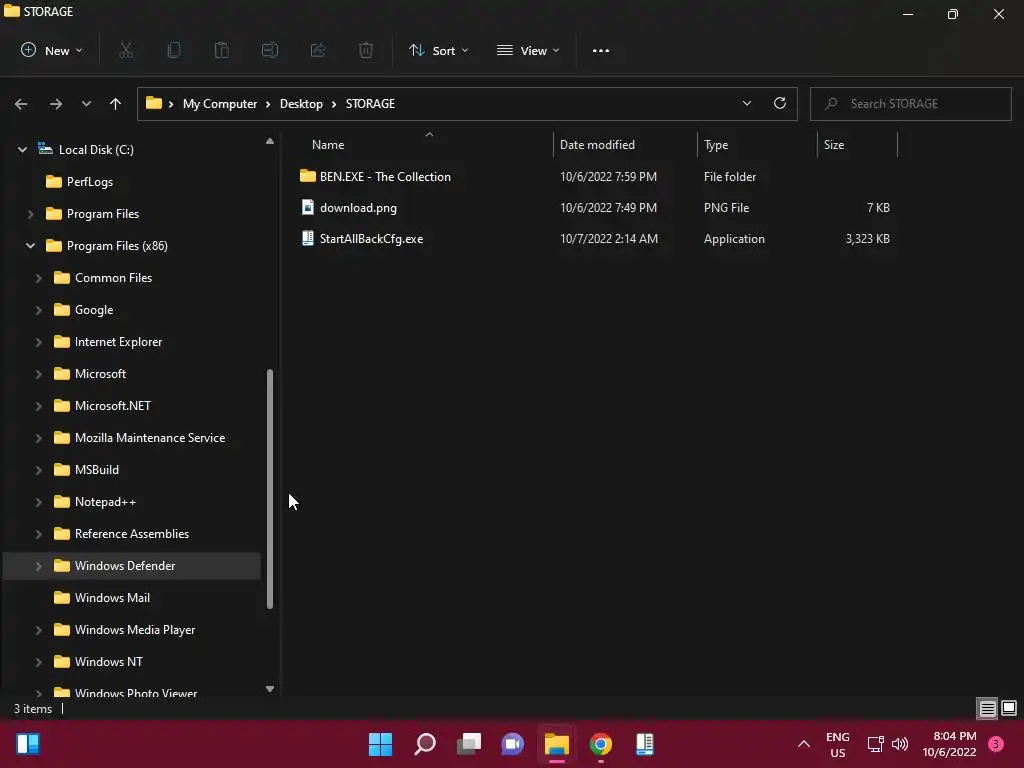Viewport: 1024px width, 768px height.
Task: Launch Google Chrome from taskbar
Action: pos(601,744)
